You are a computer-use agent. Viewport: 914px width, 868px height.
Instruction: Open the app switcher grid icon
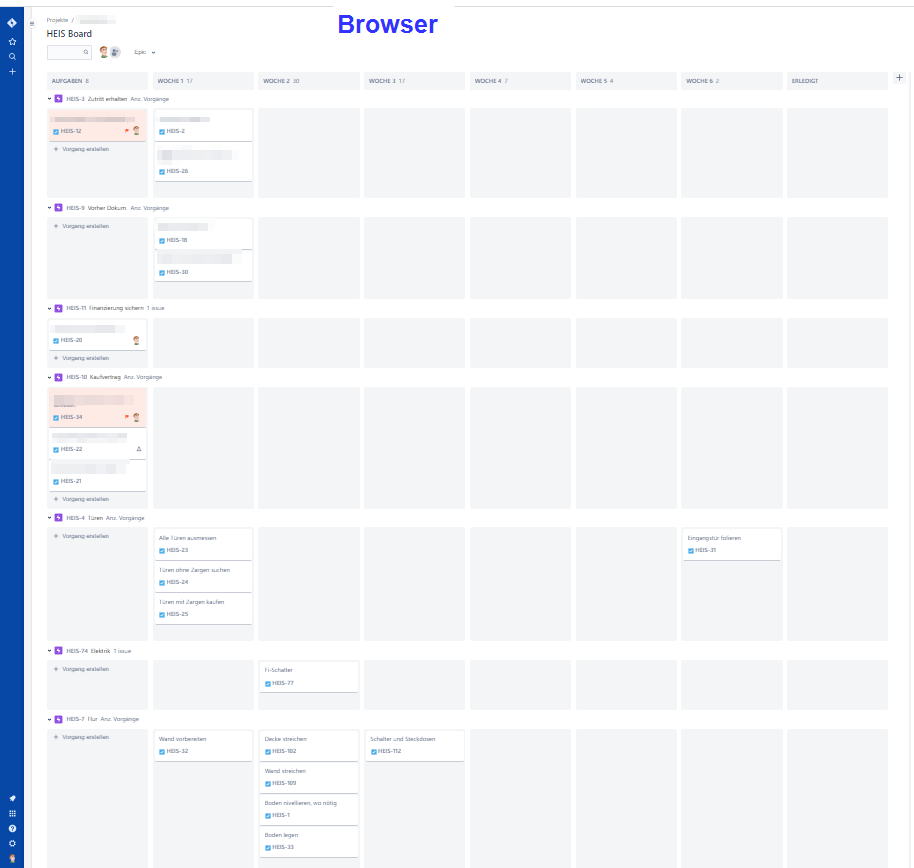point(12,814)
